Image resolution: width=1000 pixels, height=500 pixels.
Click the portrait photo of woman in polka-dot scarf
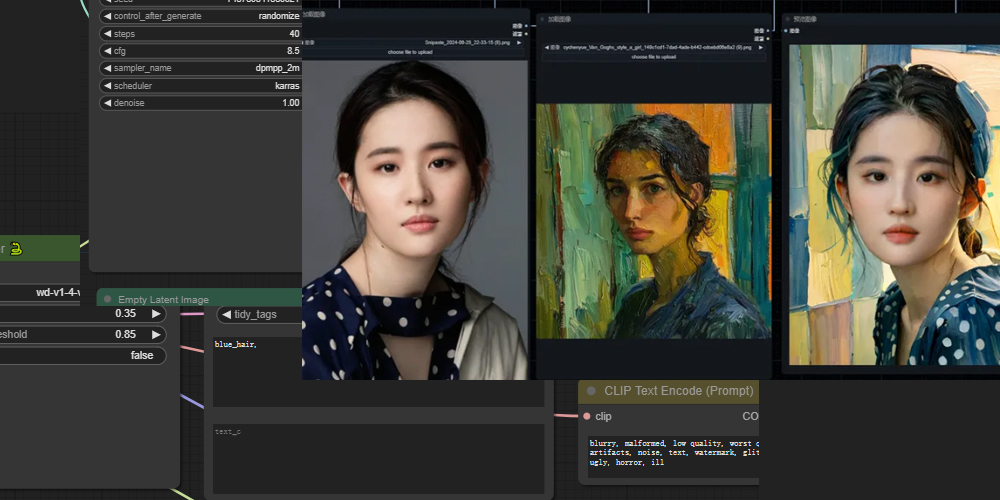415,220
